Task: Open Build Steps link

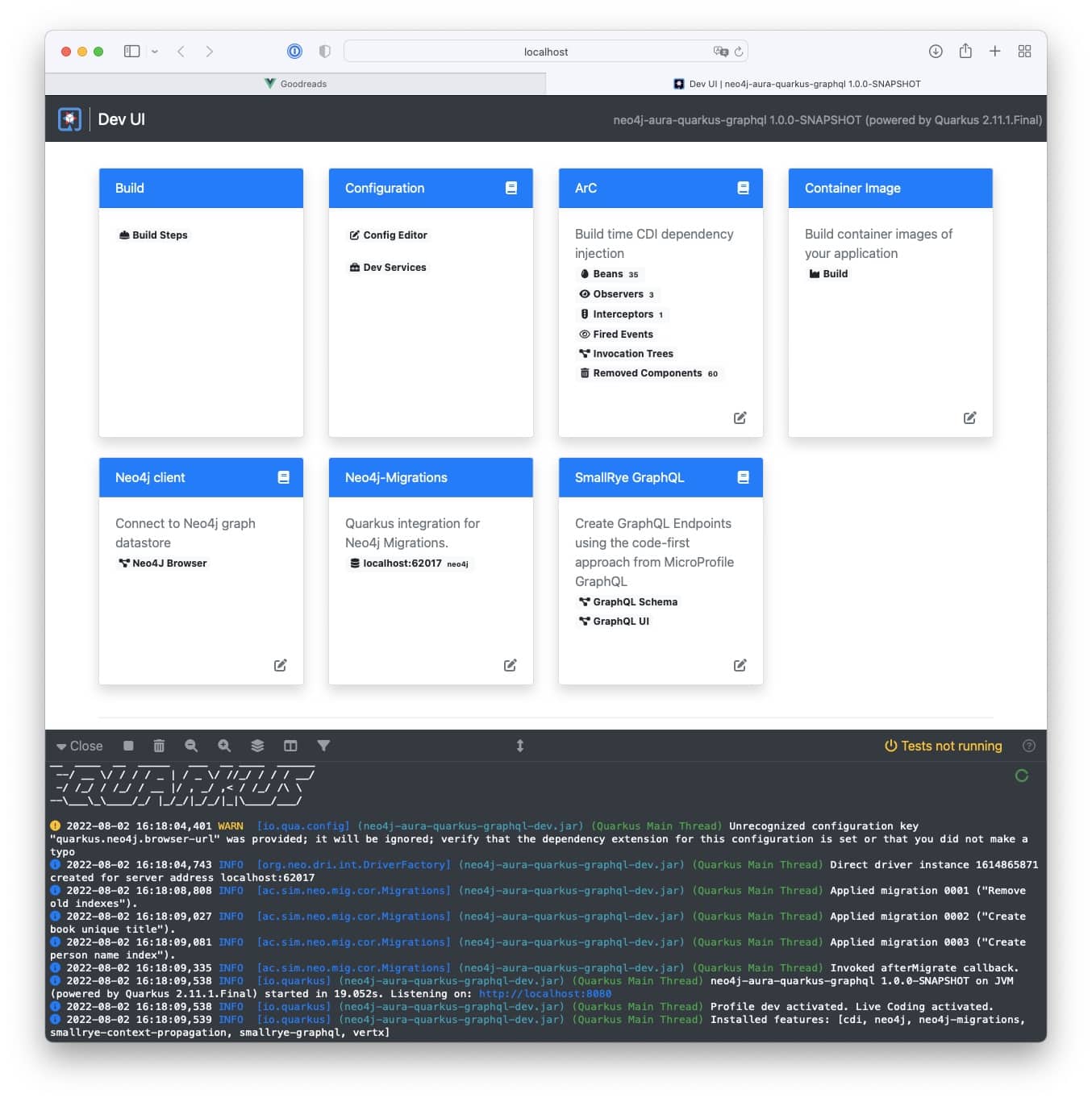Action: (x=153, y=235)
